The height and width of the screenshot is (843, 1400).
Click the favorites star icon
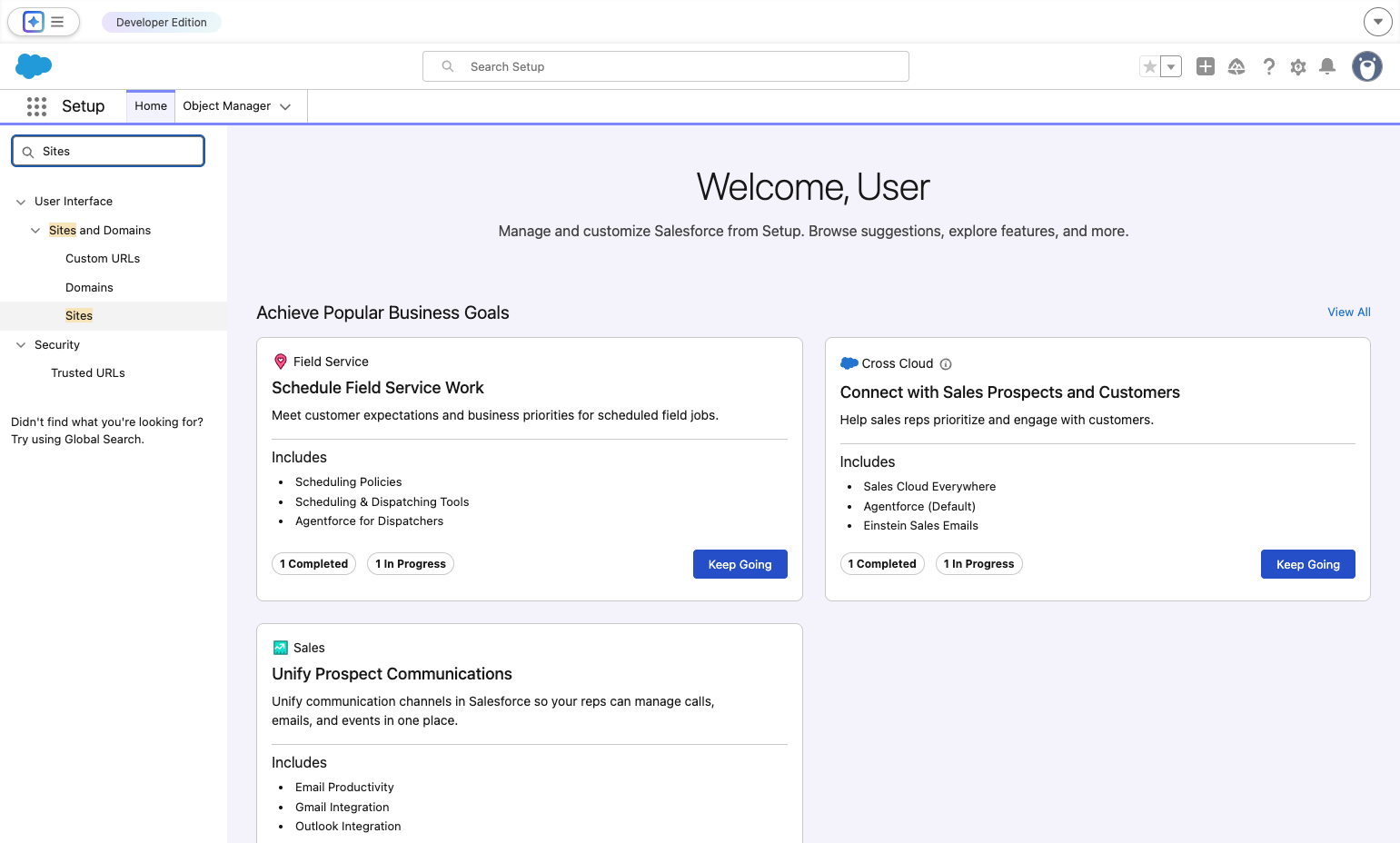pos(1150,66)
